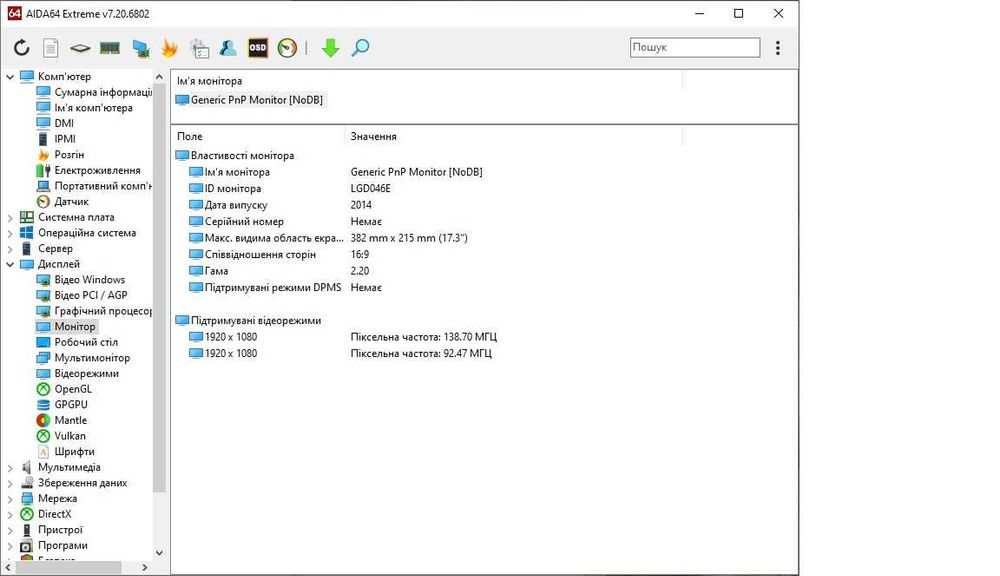The width and height of the screenshot is (1000, 576).
Task: Open Графічний процесор tree item
Action: coord(94,311)
